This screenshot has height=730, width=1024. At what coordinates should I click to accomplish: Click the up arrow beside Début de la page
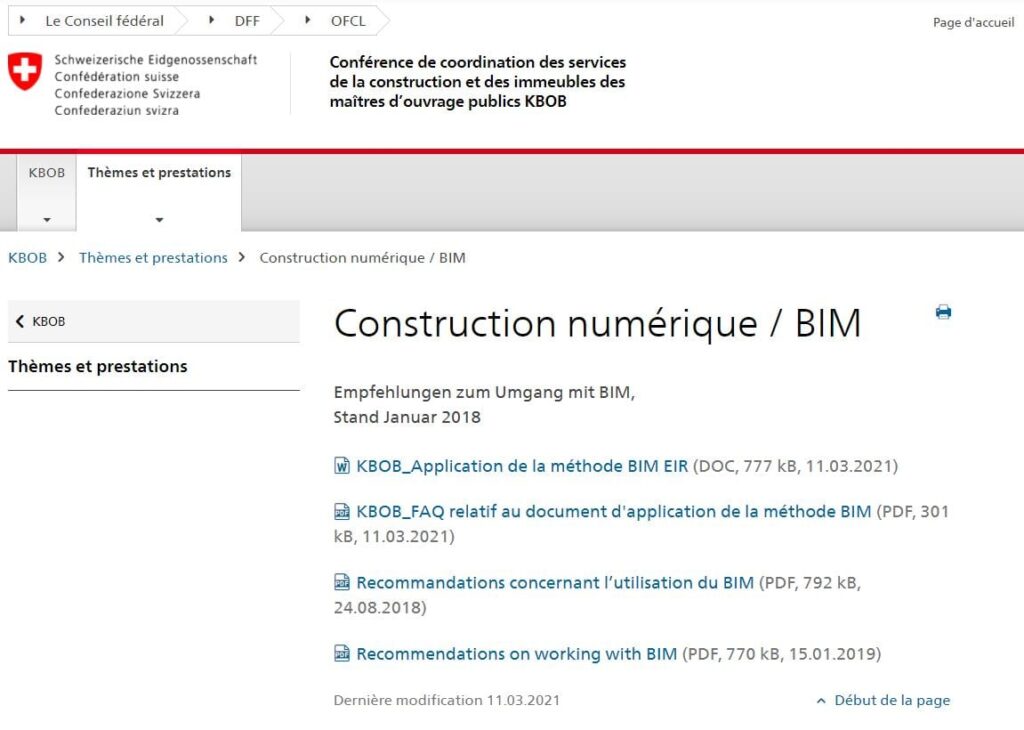(821, 701)
